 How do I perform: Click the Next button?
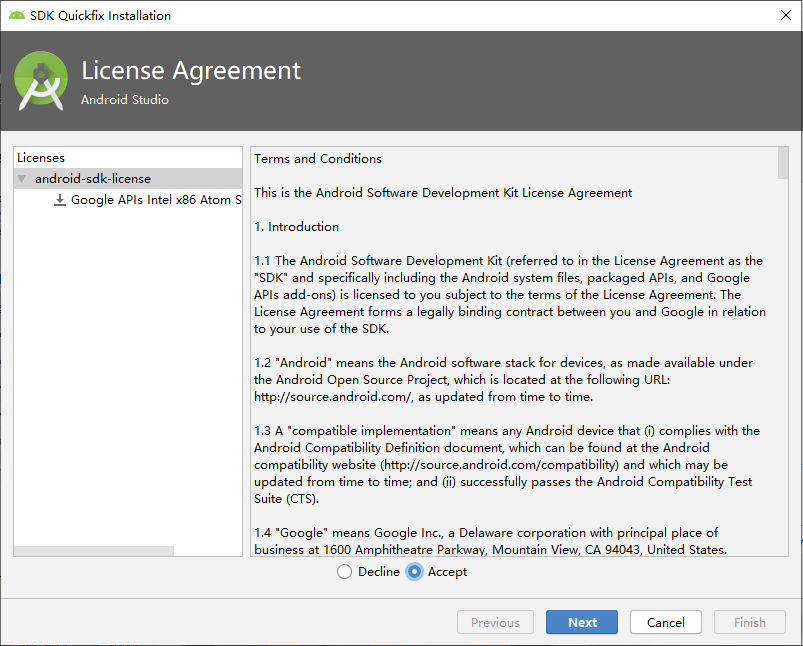tap(582, 622)
